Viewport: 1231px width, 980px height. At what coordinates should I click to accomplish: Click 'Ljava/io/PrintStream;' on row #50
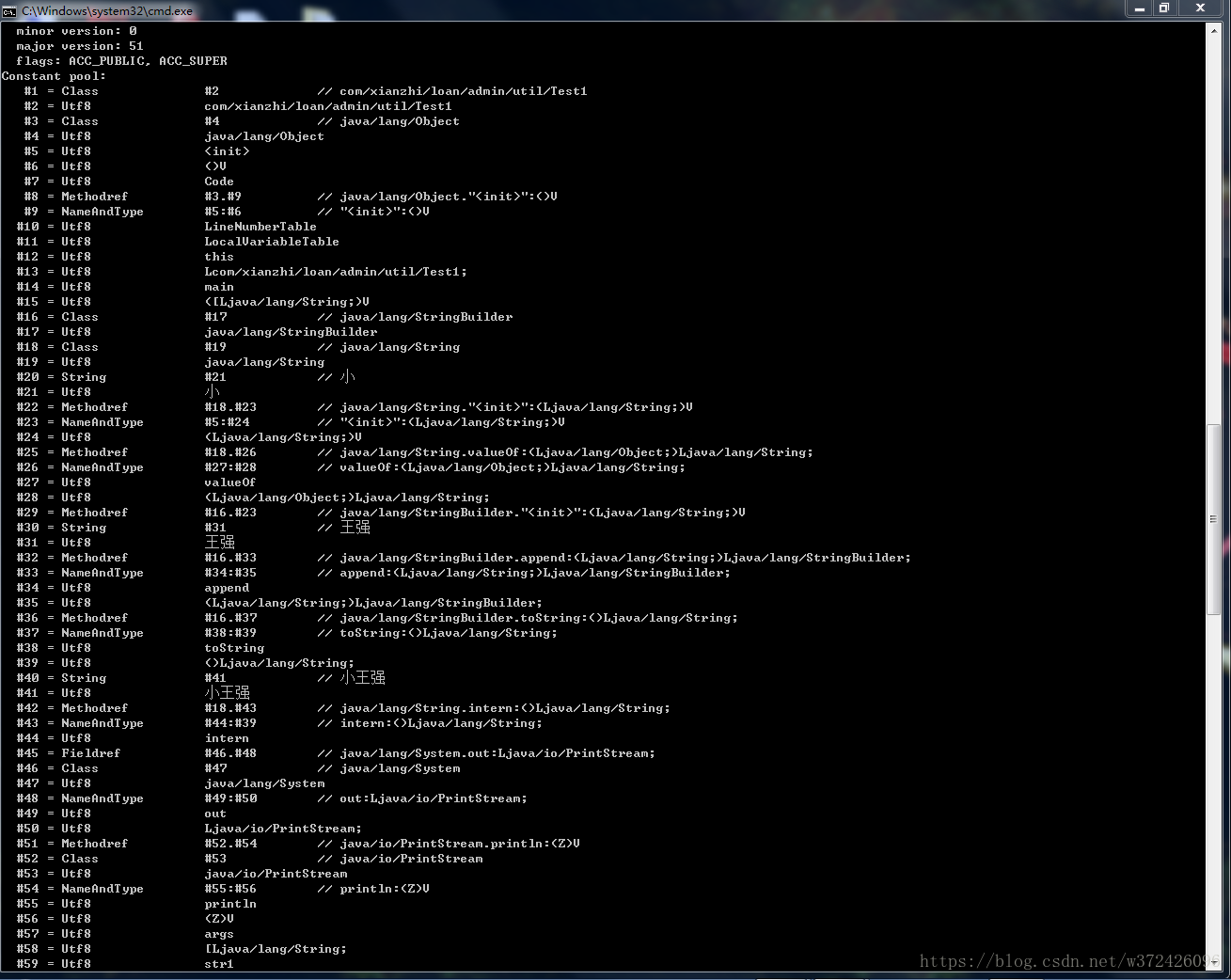[x=283, y=829]
